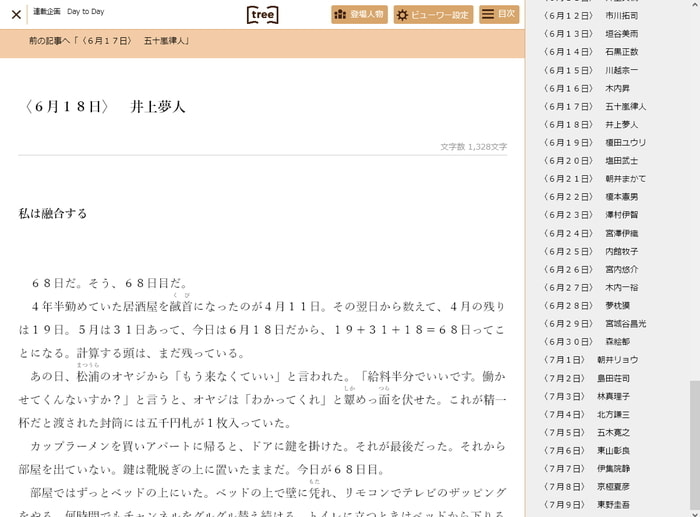Screen dimensions: 700x517
Task: Open the 〈6月12日〉 市川拓司 entry
Action: (x=594, y=16)
